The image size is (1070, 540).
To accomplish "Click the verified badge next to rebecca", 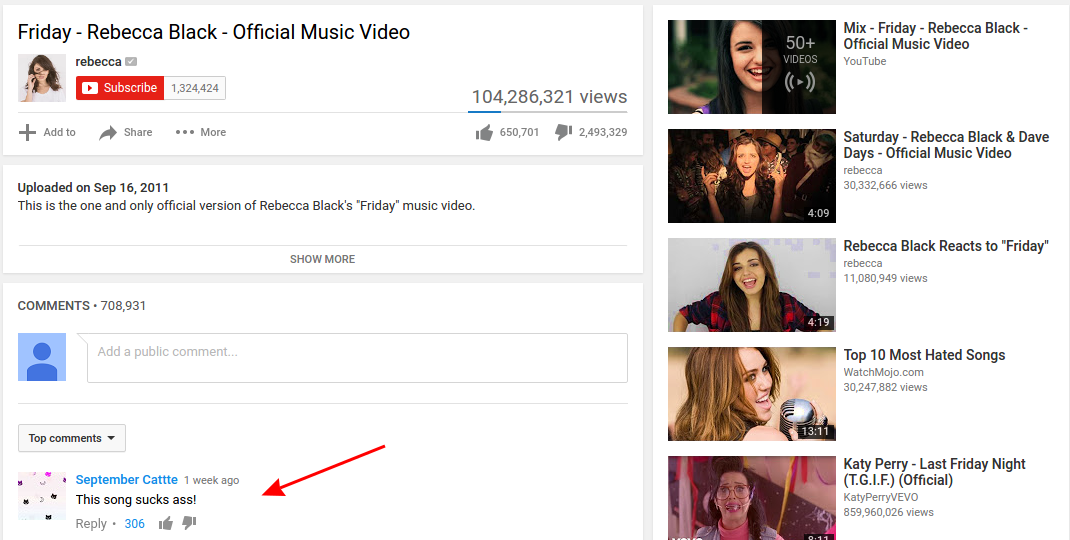I will tap(131, 61).
